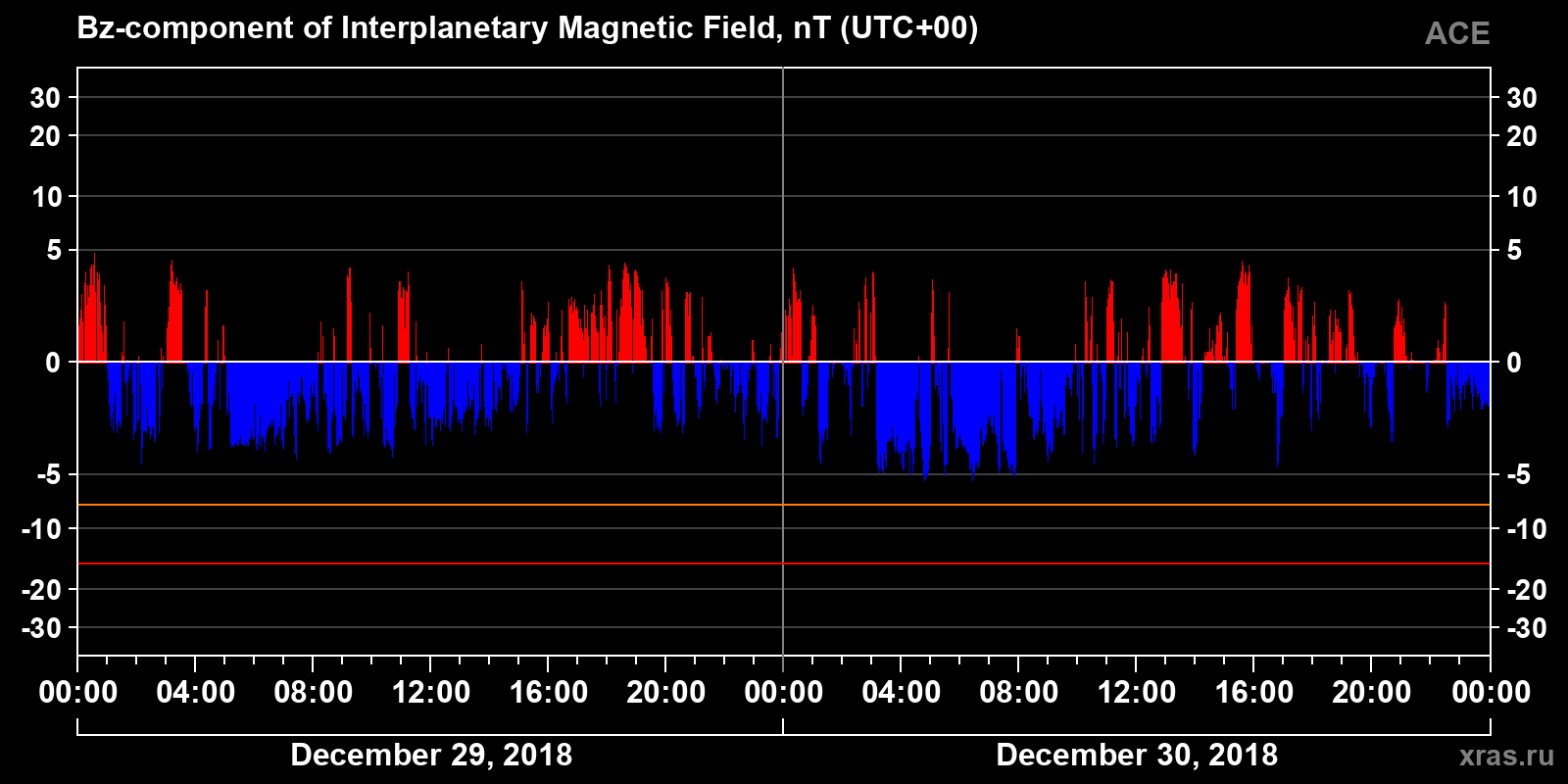Click the left axis value 5
Viewport: 1568px width, 784px height.
pos(54,251)
